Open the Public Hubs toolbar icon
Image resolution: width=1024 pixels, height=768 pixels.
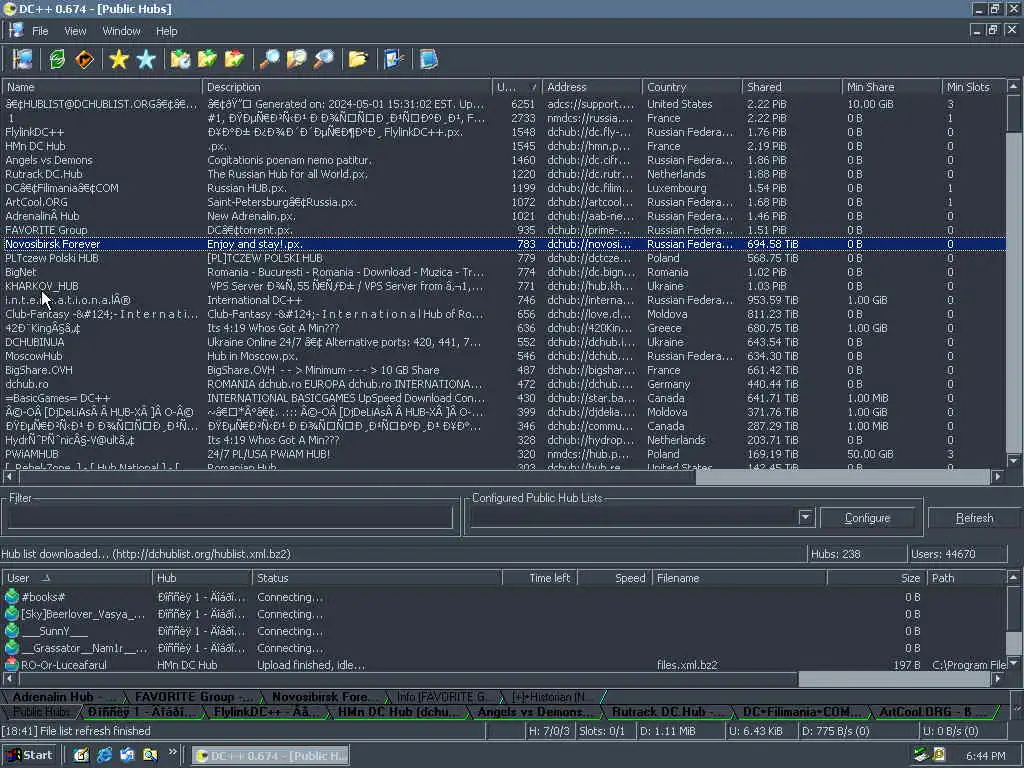tap(23, 59)
